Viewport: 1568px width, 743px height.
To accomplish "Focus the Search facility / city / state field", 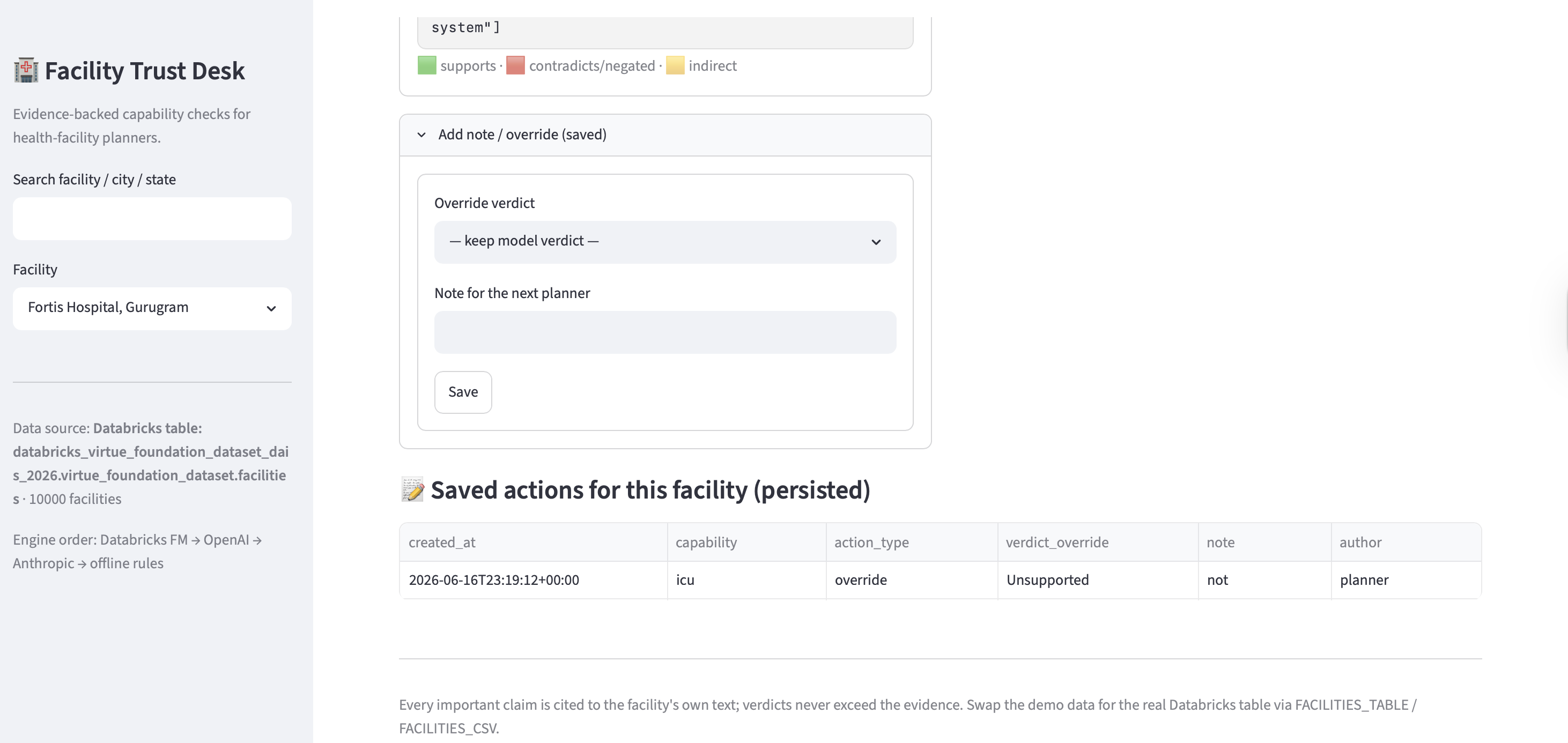I will 152,219.
